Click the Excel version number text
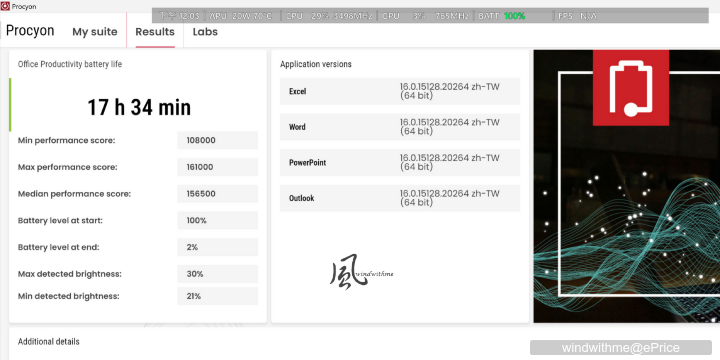Viewport: 720px width, 360px height. coord(450,91)
